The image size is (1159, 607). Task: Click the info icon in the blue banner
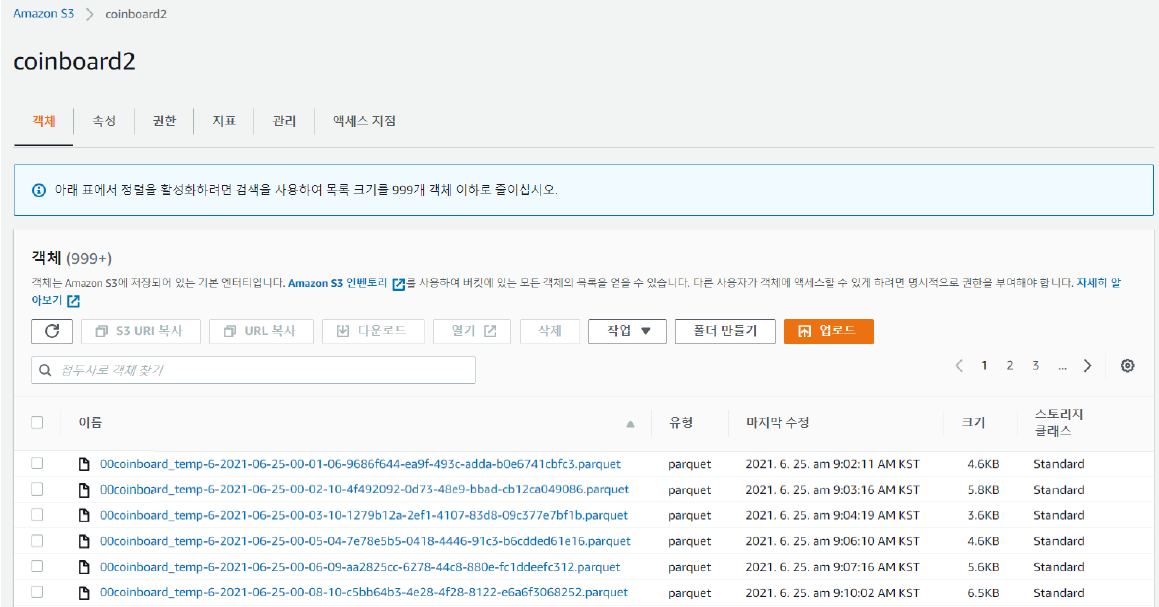(39, 190)
